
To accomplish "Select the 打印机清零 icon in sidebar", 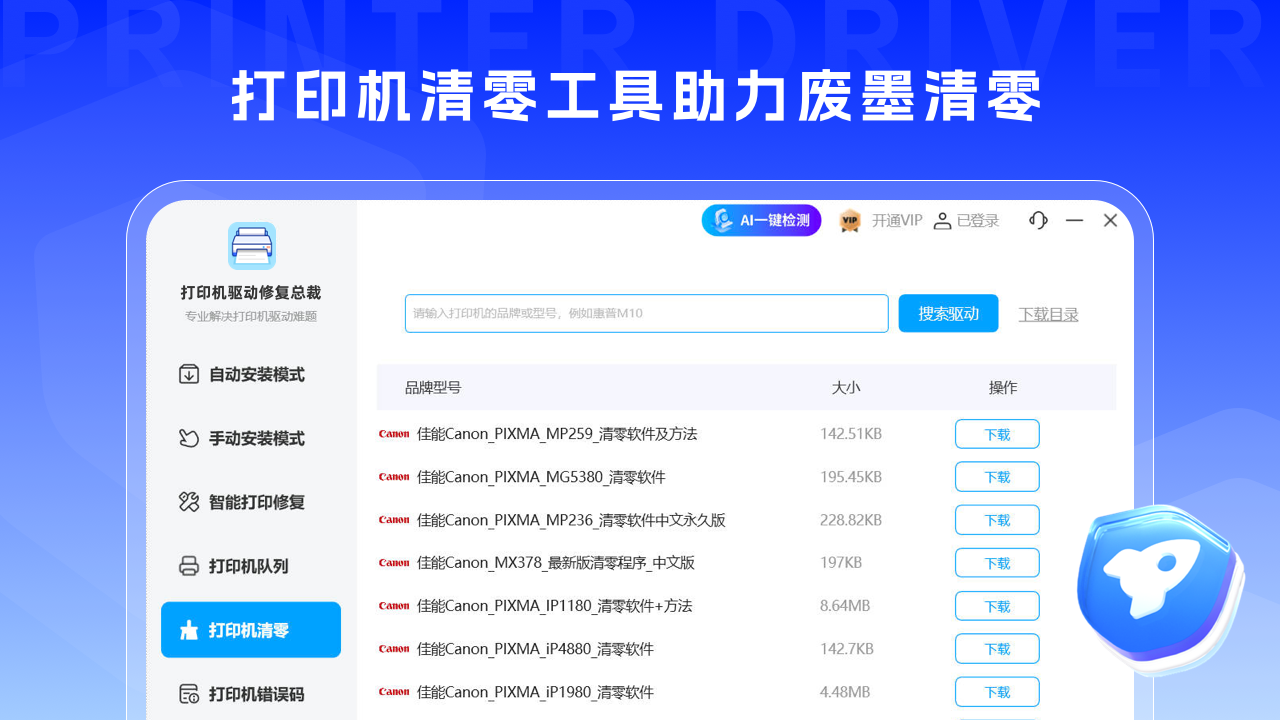I will pyautogui.click(x=189, y=629).
